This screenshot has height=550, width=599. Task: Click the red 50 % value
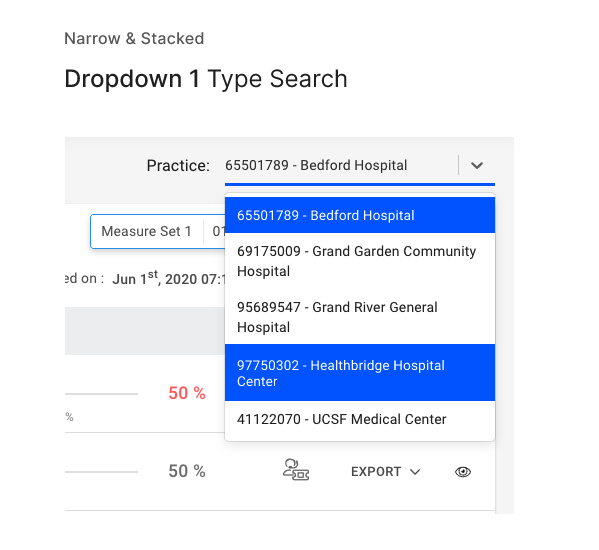(187, 393)
